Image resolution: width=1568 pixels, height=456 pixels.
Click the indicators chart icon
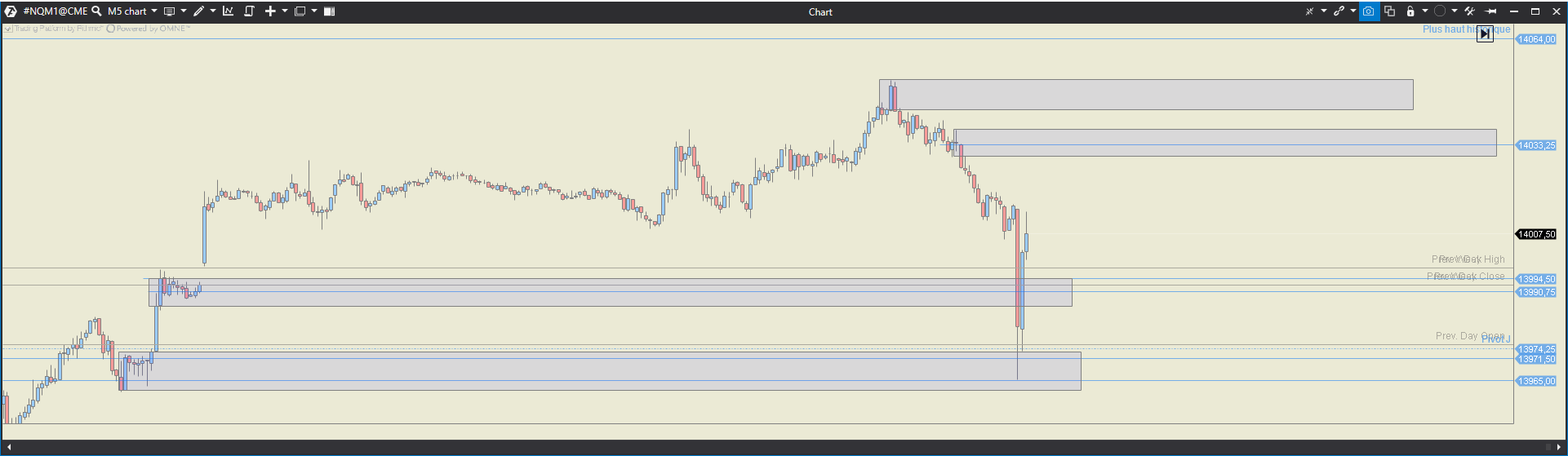point(228,11)
